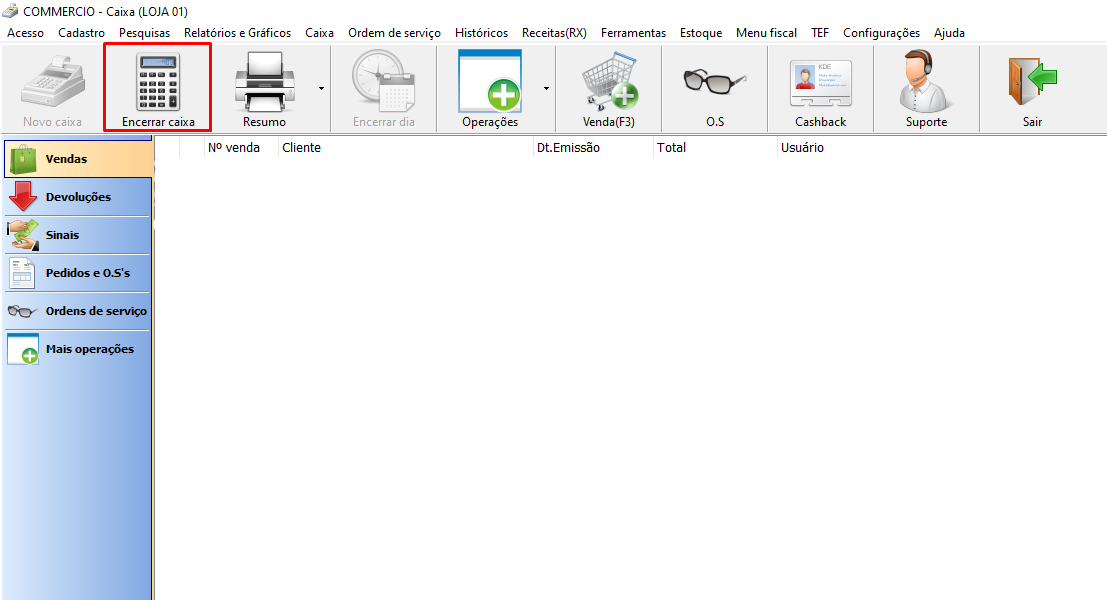Click the Encerrar caixa calculator icon
The image size is (1107, 600).
pyautogui.click(x=158, y=81)
